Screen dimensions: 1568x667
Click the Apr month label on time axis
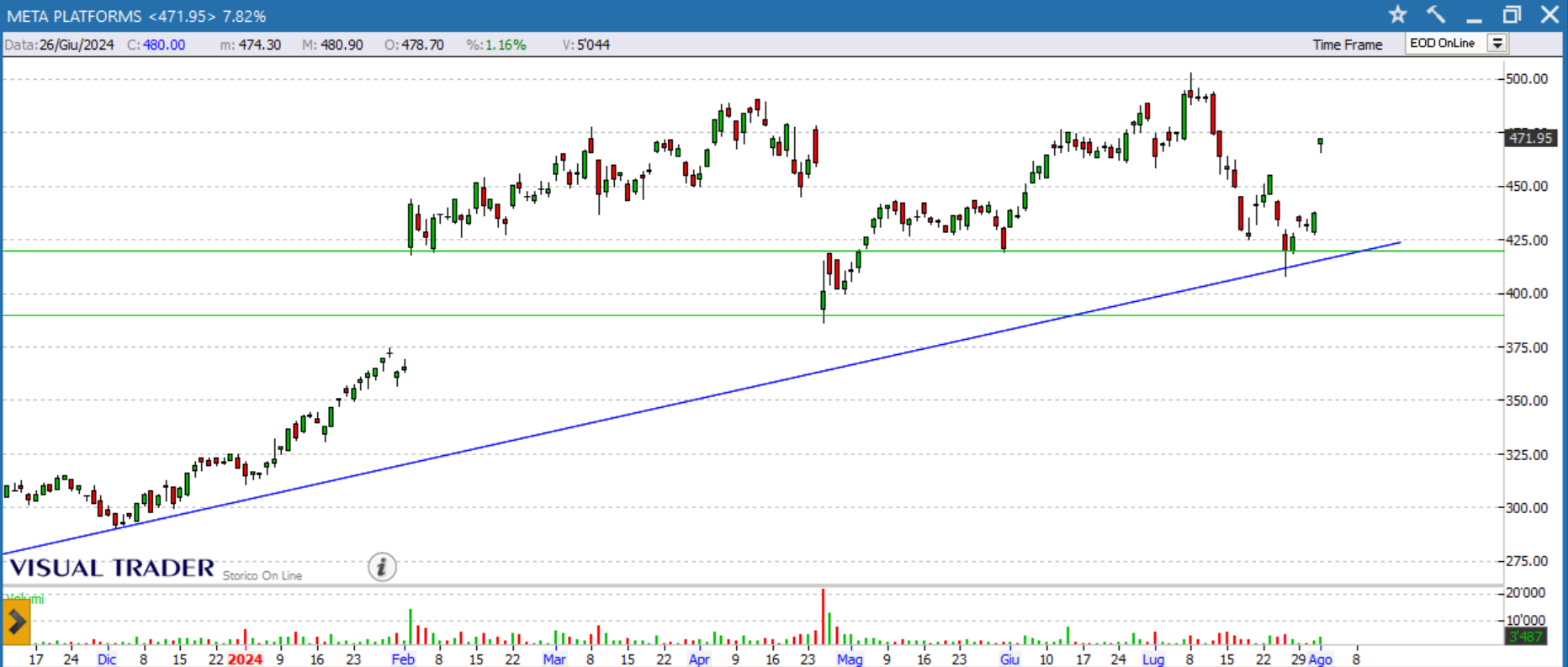tap(699, 659)
